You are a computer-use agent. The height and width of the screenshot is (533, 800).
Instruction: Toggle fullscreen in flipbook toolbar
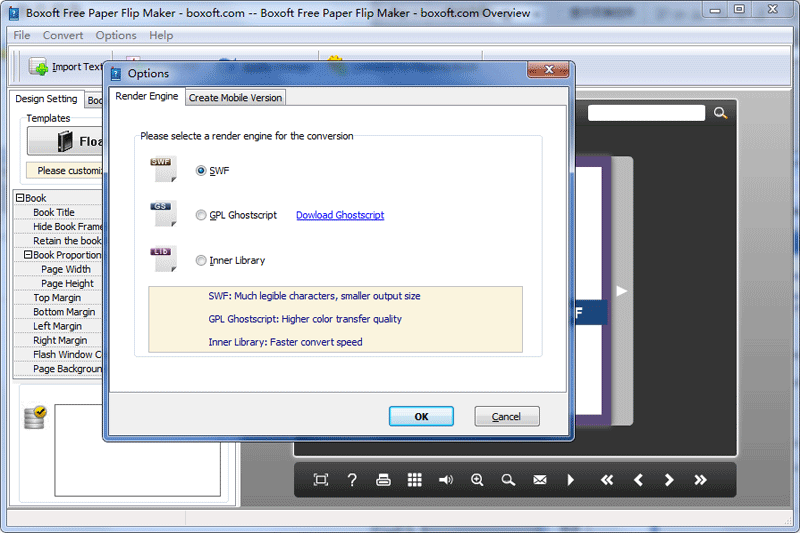tap(321, 479)
